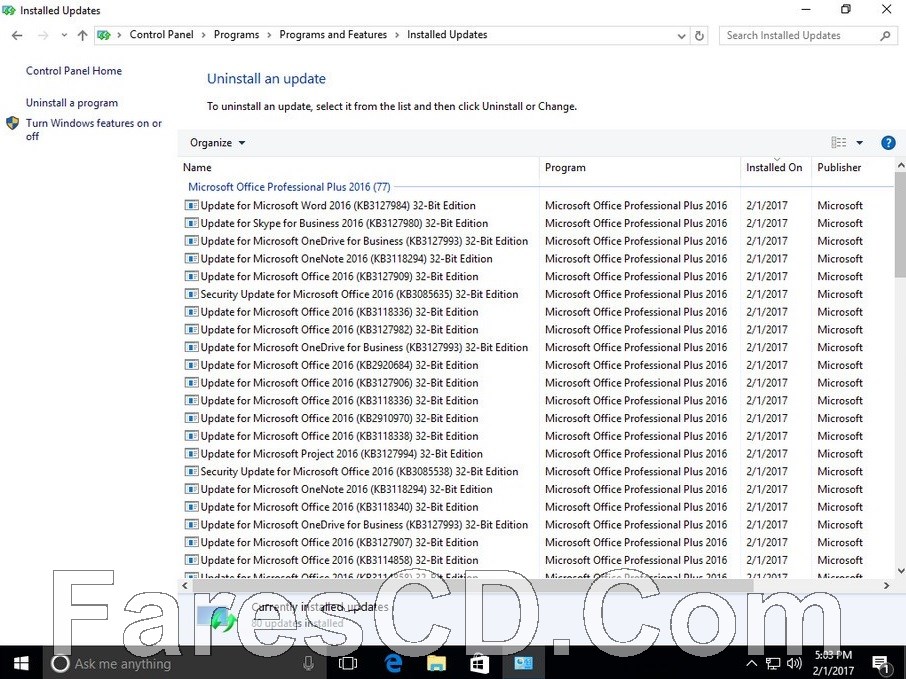Select Update for Microsoft Word 2016 (KB3127984)
906x679 pixels.
(x=338, y=206)
